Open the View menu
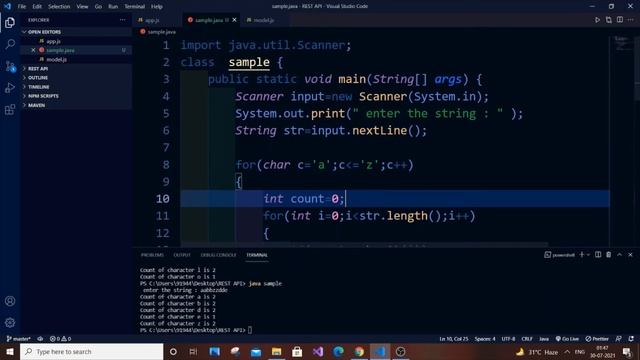640x360 pixels. 82,7
